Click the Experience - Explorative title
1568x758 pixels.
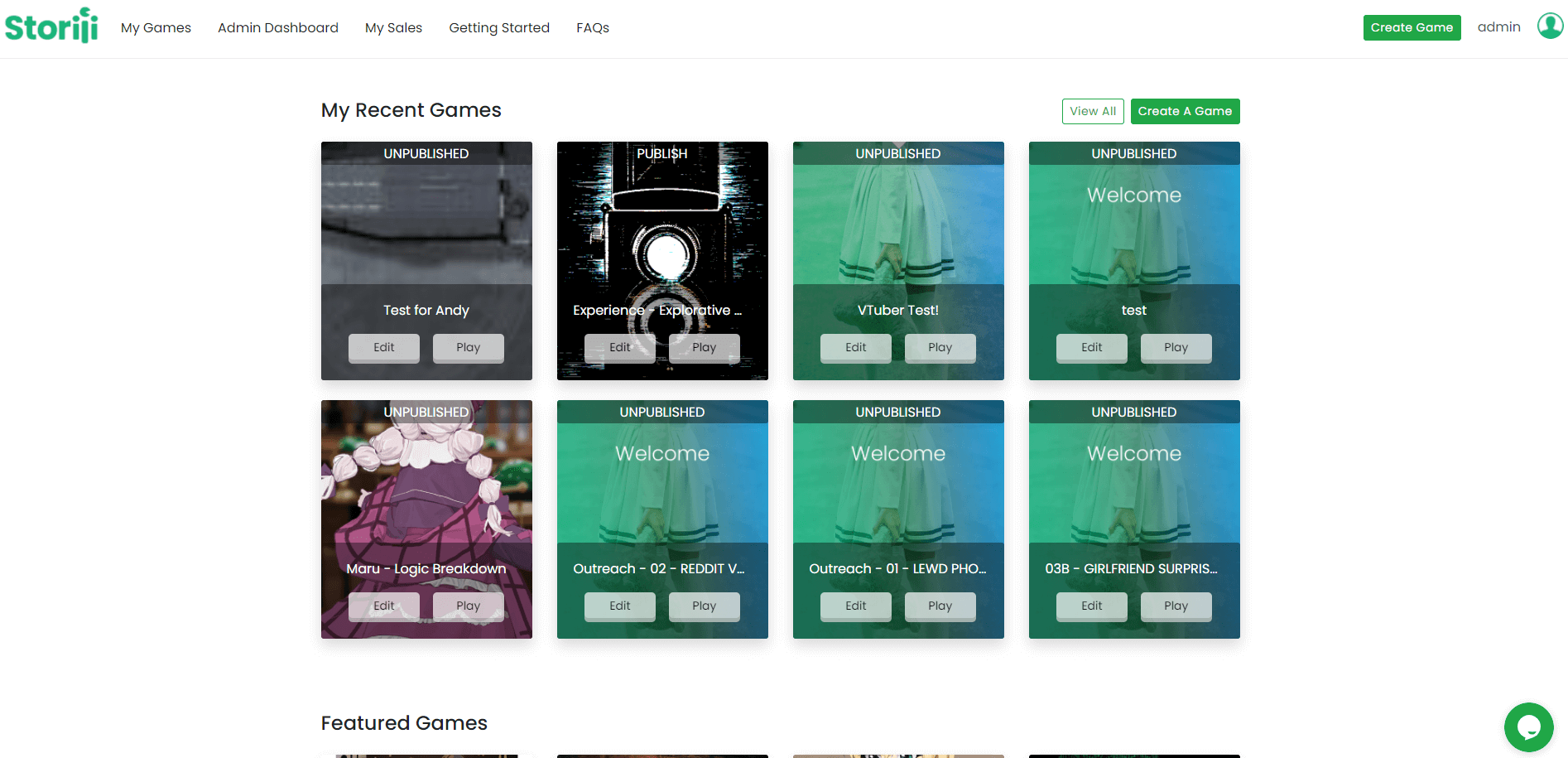click(x=657, y=310)
